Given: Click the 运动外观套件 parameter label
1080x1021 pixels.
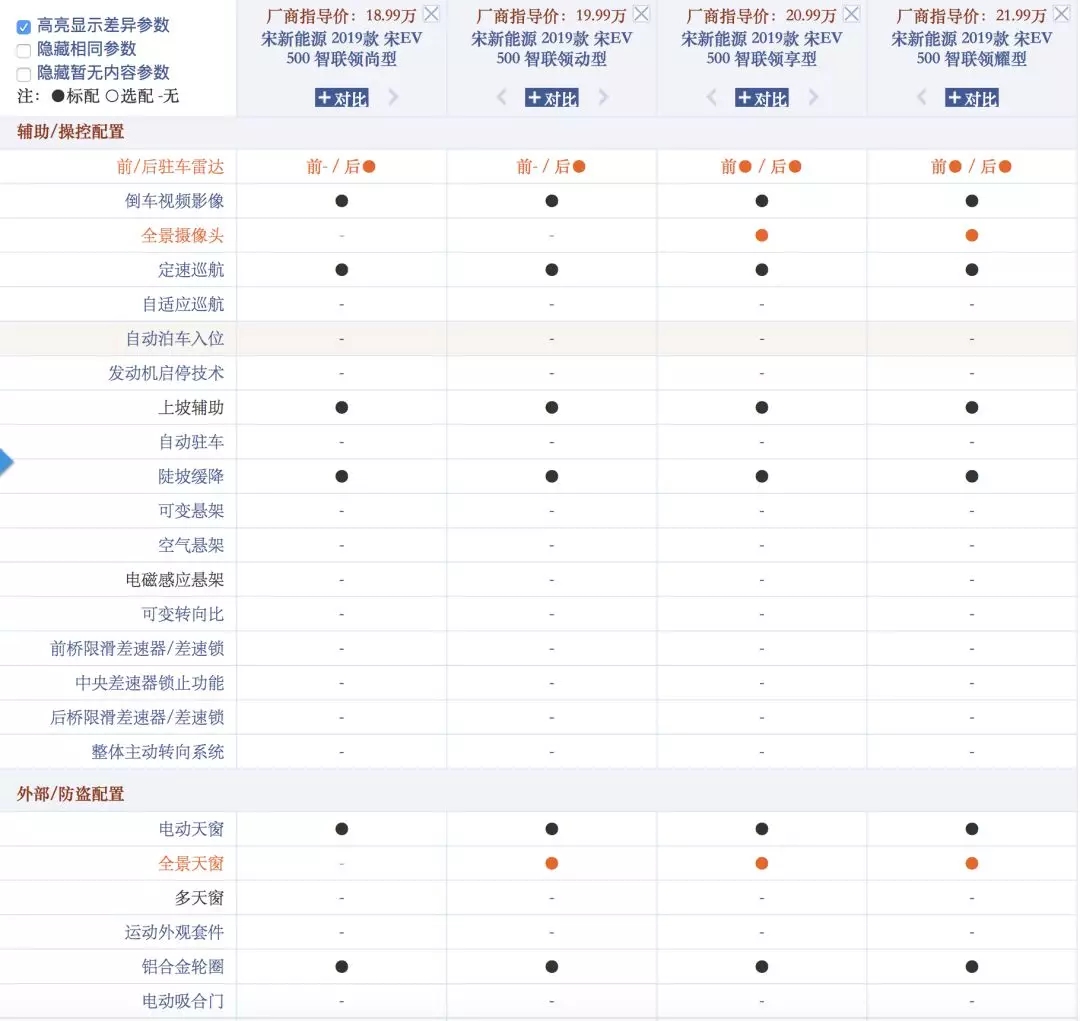Looking at the screenshot, I should point(174,932).
